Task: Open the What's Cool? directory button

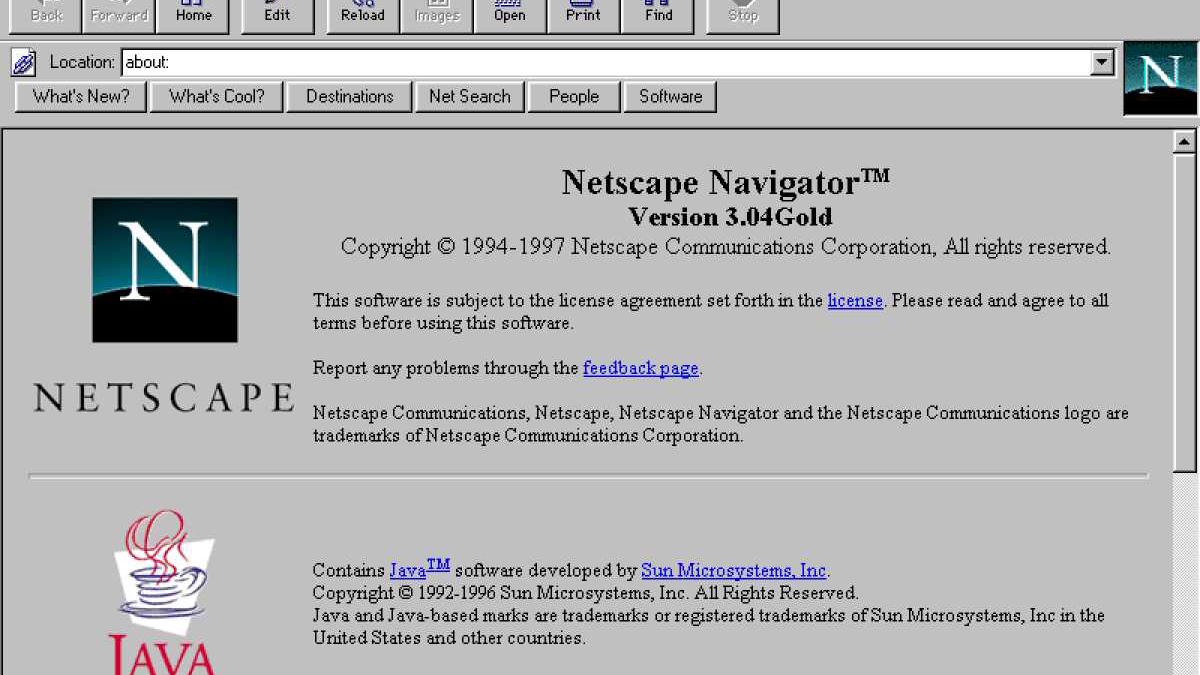Action: coord(217,97)
